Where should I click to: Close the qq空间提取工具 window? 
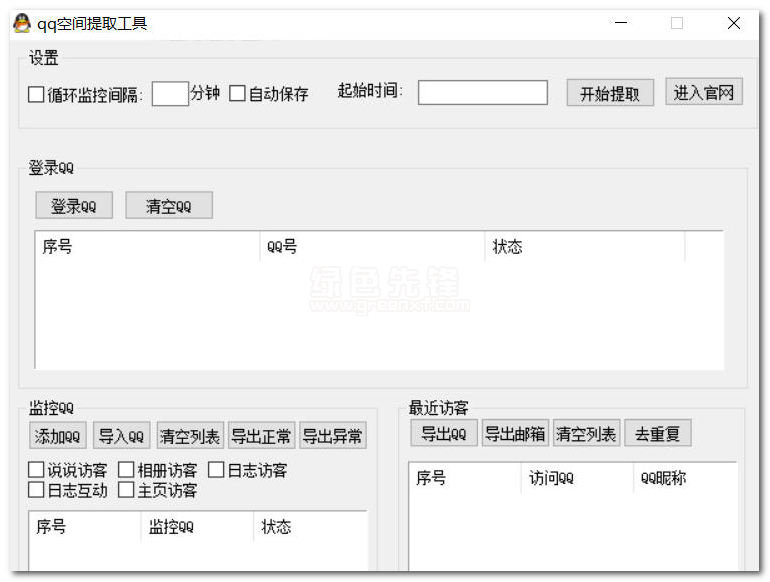(x=734, y=23)
